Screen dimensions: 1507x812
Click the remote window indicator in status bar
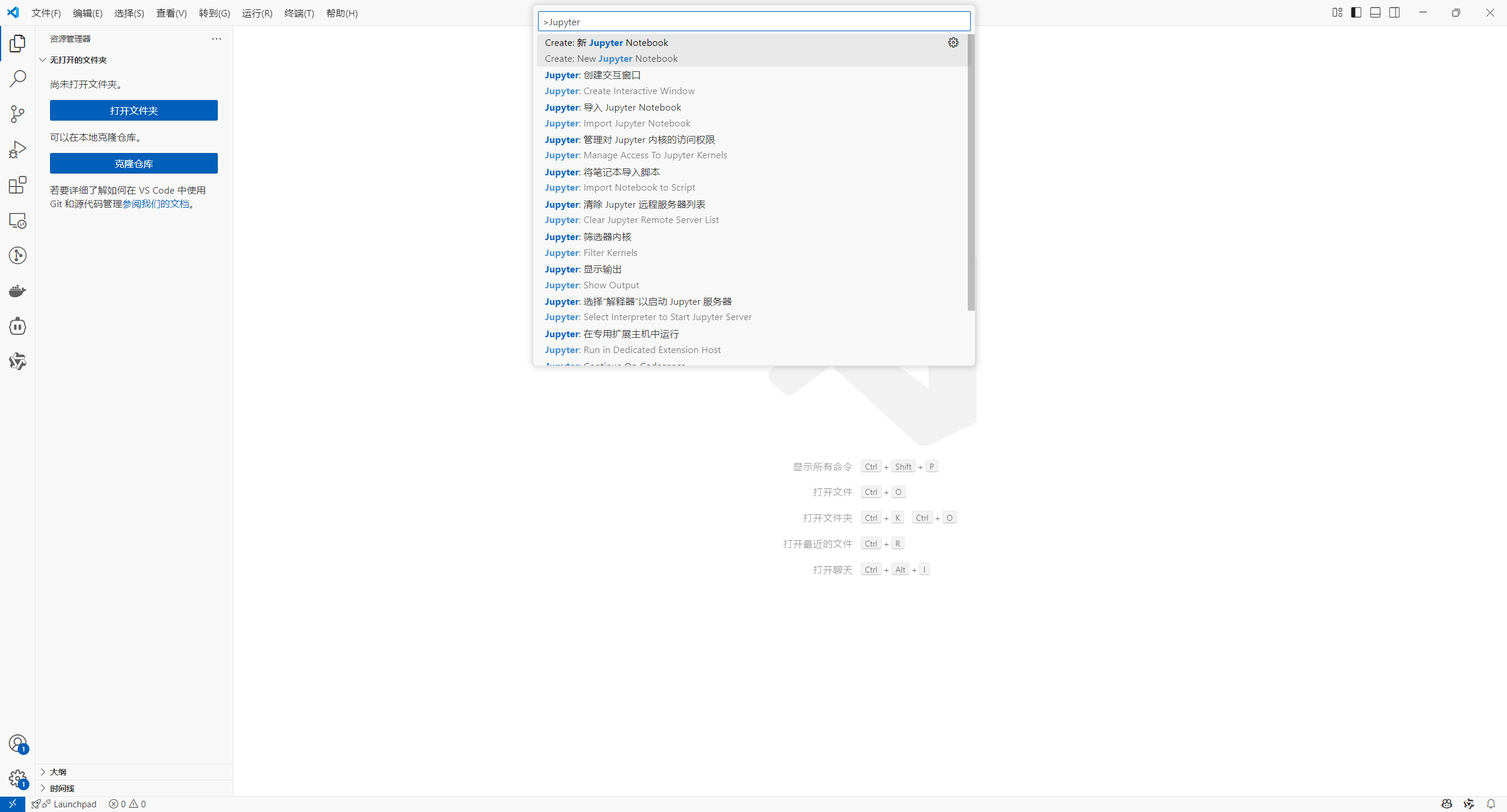tap(12, 804)
